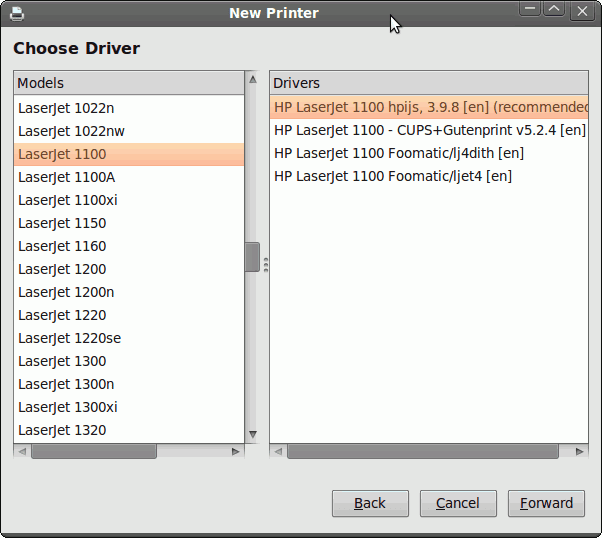Click Forward to continue
This screenshot has height=538, width=602.
coord(546,503)
